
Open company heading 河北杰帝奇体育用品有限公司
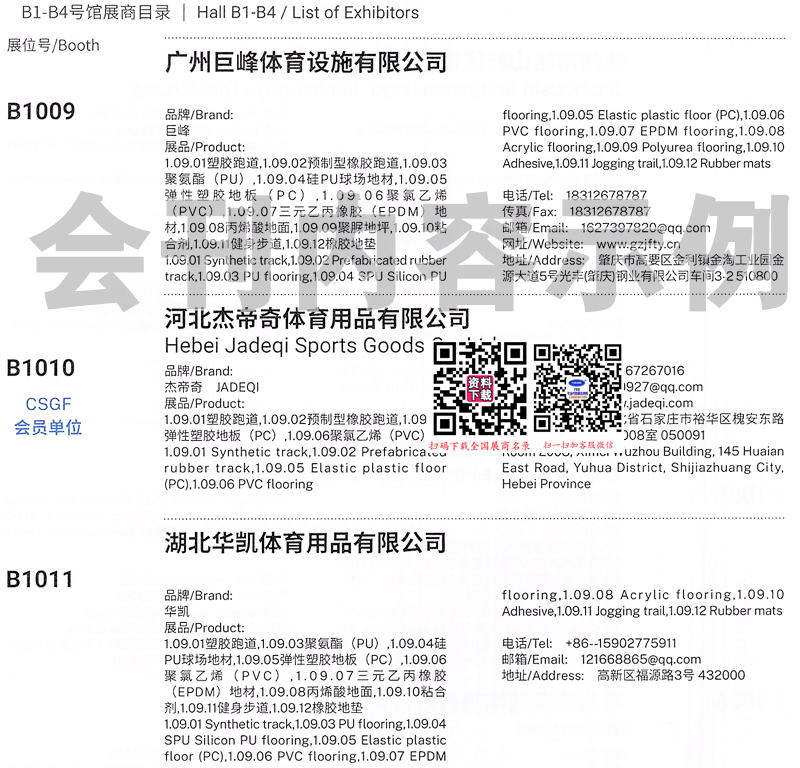tap(316, 319)
